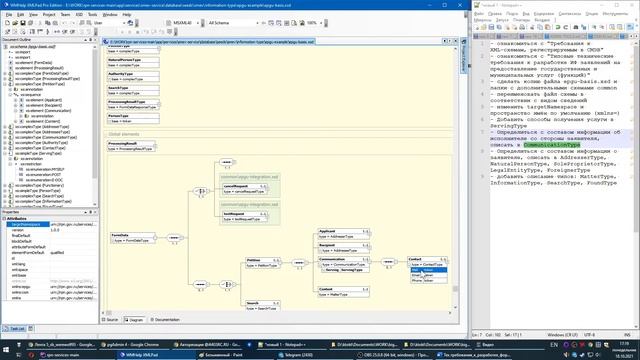Paste using Notepad++ toolbar icon
The width and height of the screenshot is (640, 360).
tap(547, 27)
